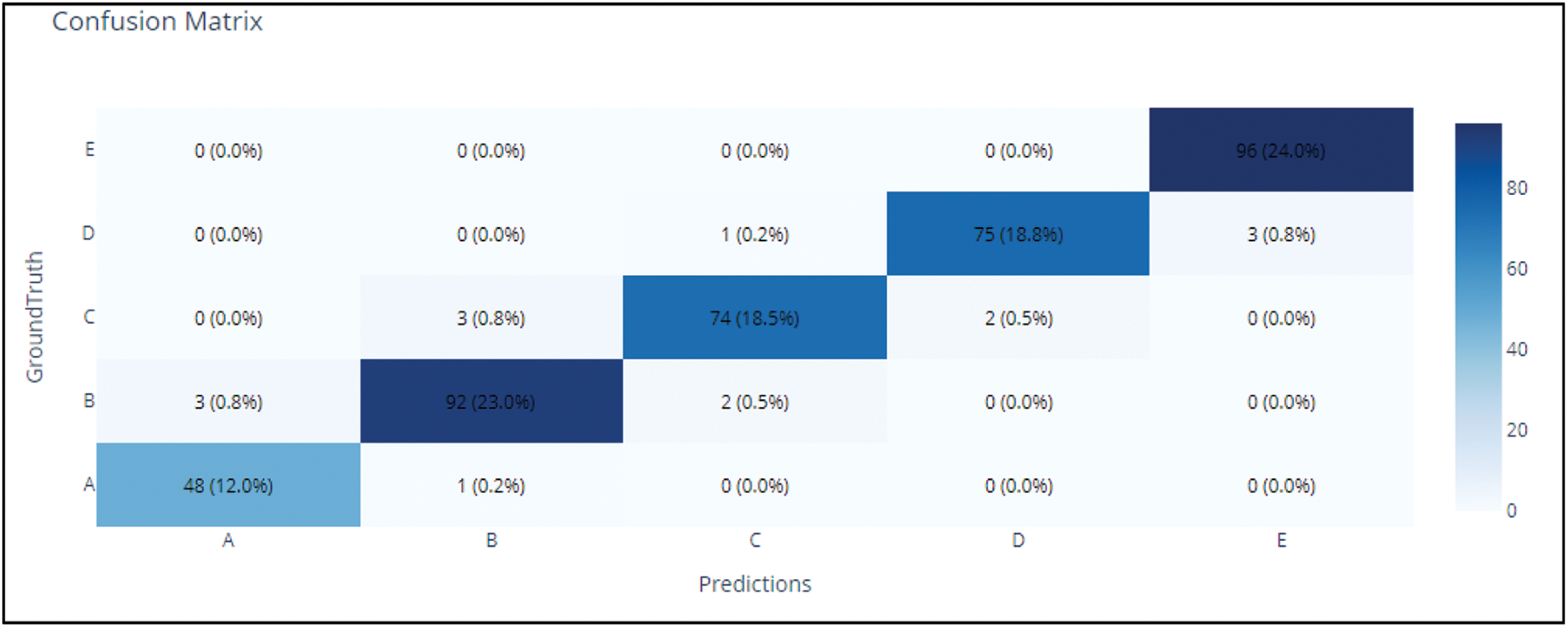Click the 74 (18.5%) matrix cell
Screen dimensions: 1568x627
[x=754, y=318]
